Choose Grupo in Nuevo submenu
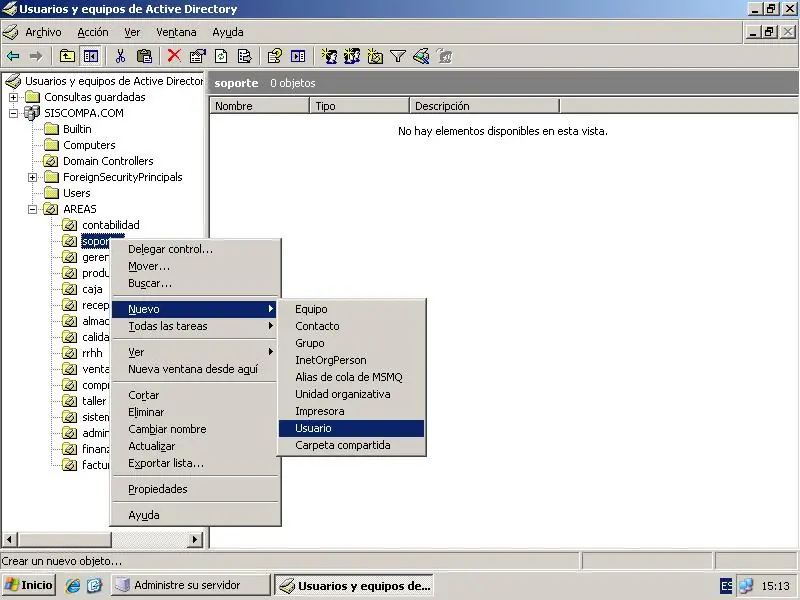The width and height of the screenshot is (800, 600). 352,343
